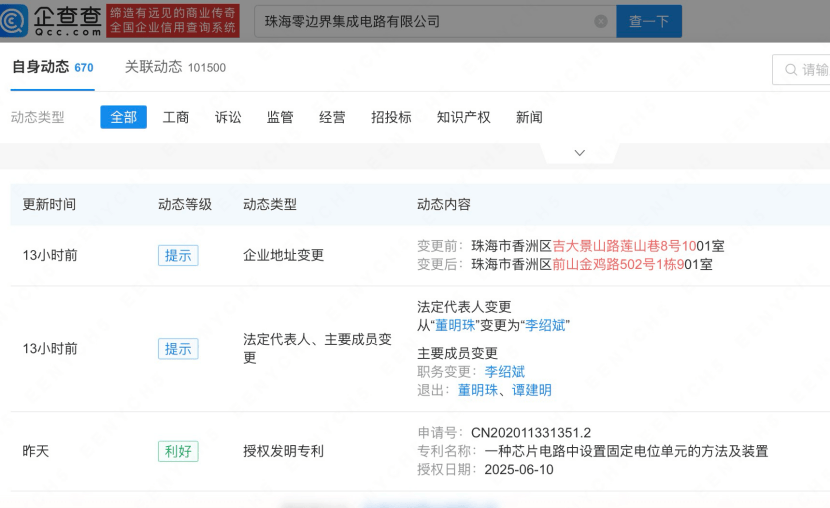Open 李绍斌 link under 职务变更
This screenshot has height=508, width=830.
point(505,372)
